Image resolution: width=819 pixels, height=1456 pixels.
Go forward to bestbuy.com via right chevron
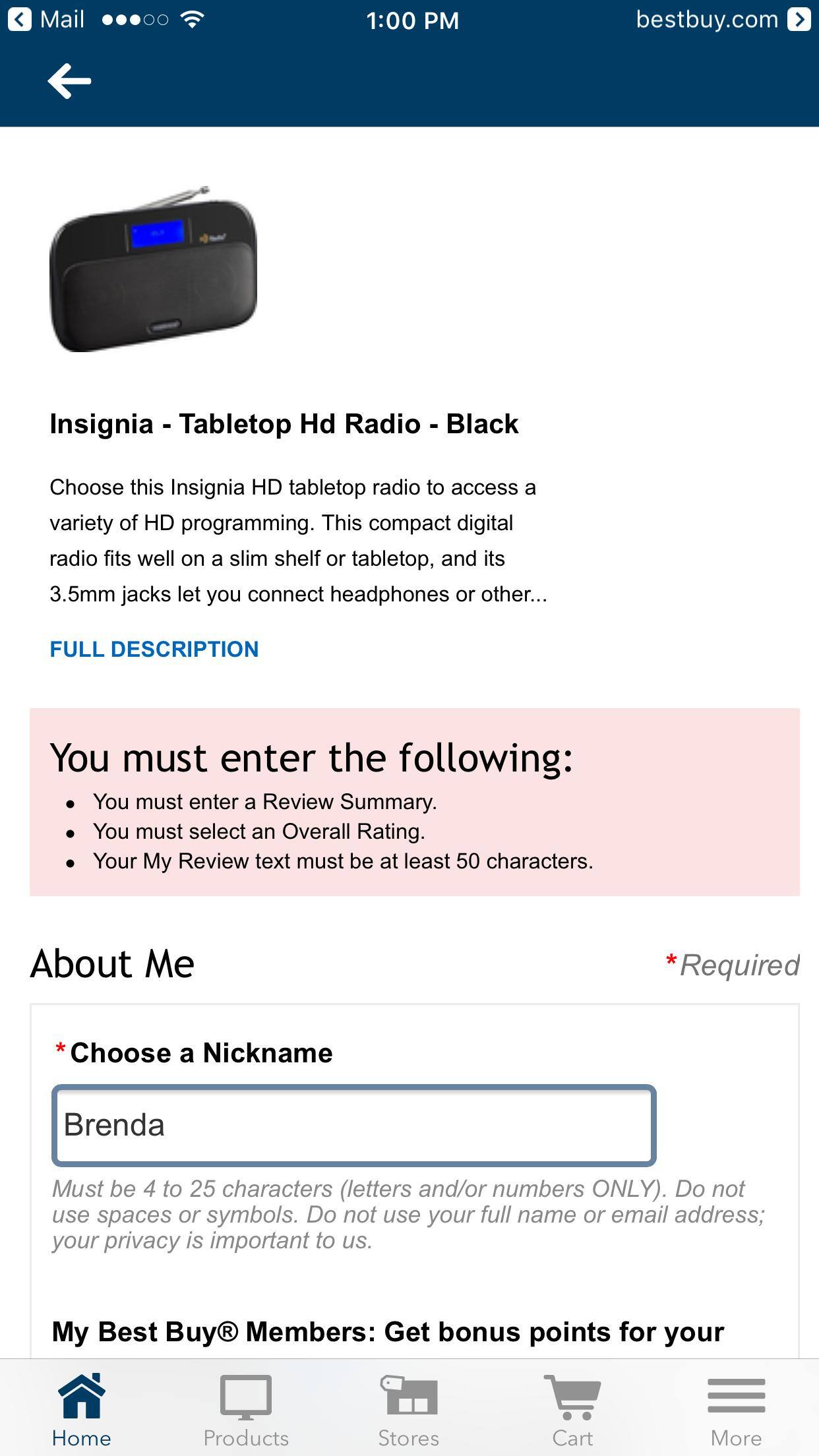point(800,20)
